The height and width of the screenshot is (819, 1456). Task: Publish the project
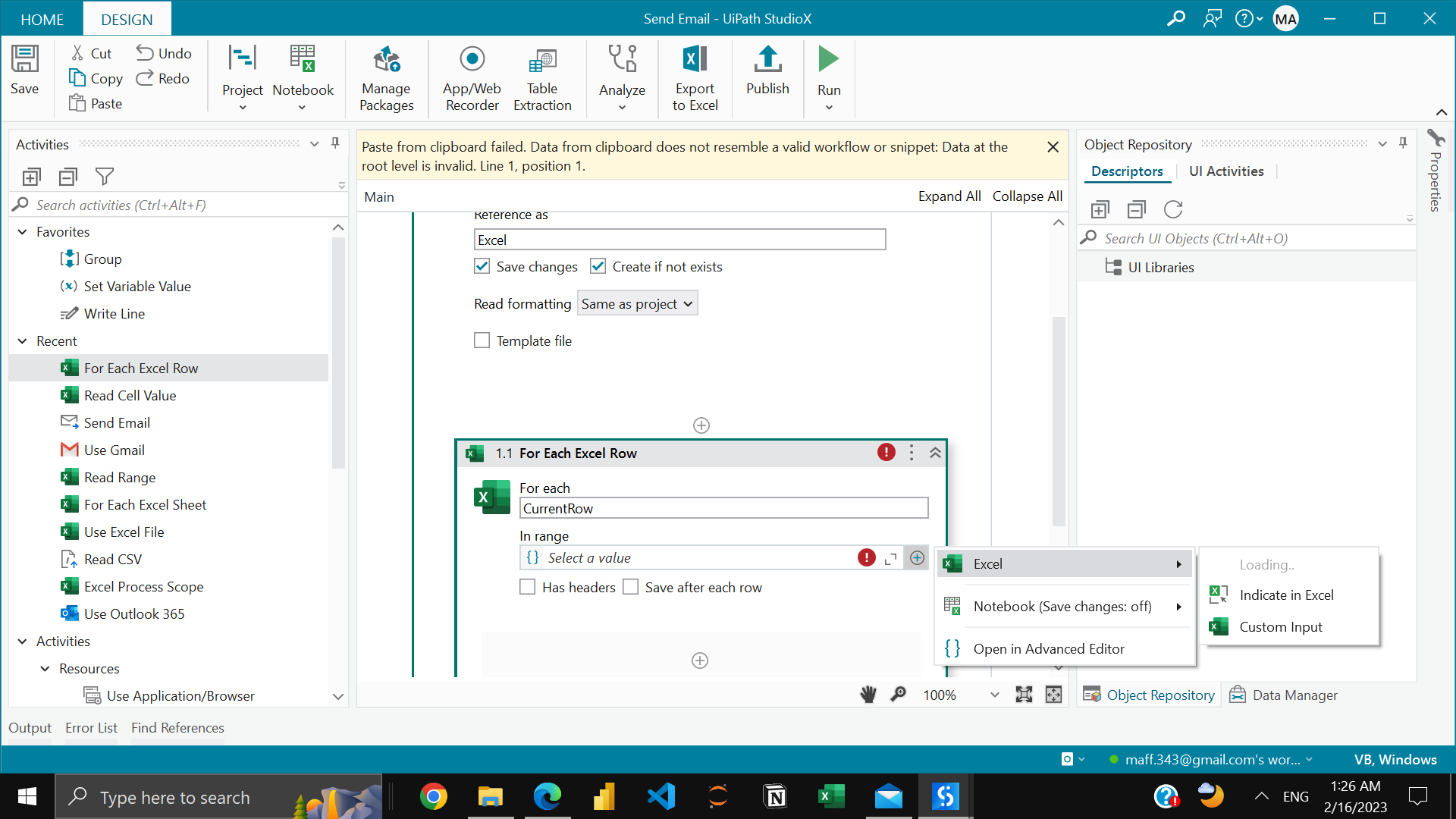click(767, 70)
